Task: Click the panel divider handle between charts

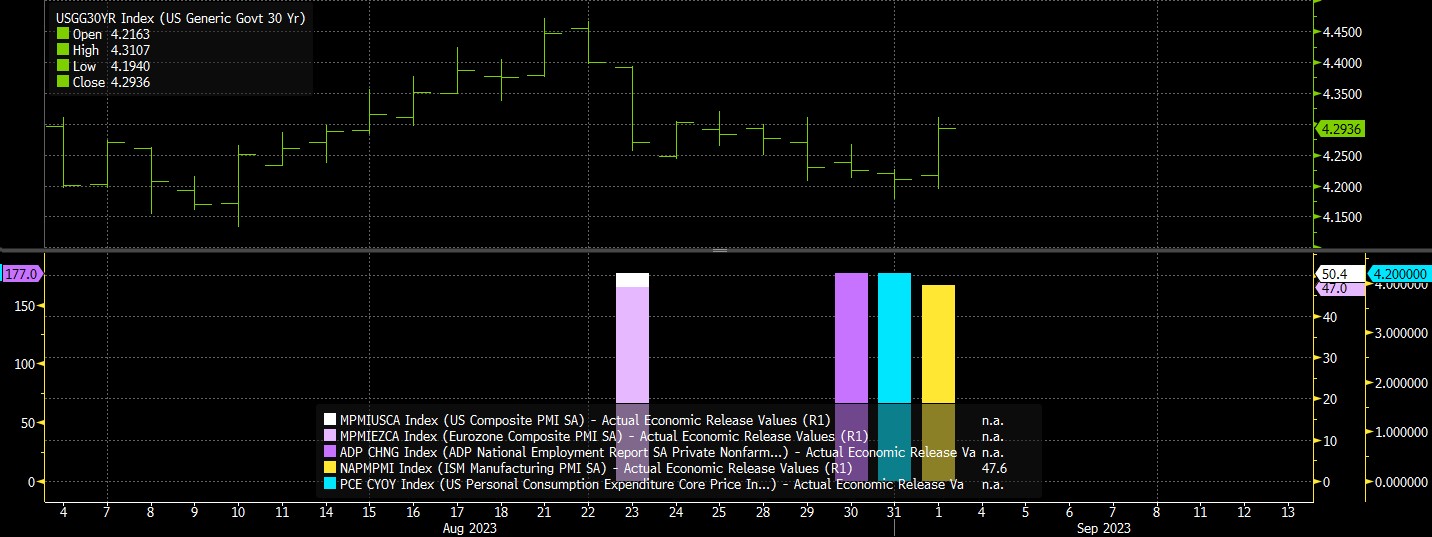Action: tap(720, 250)
